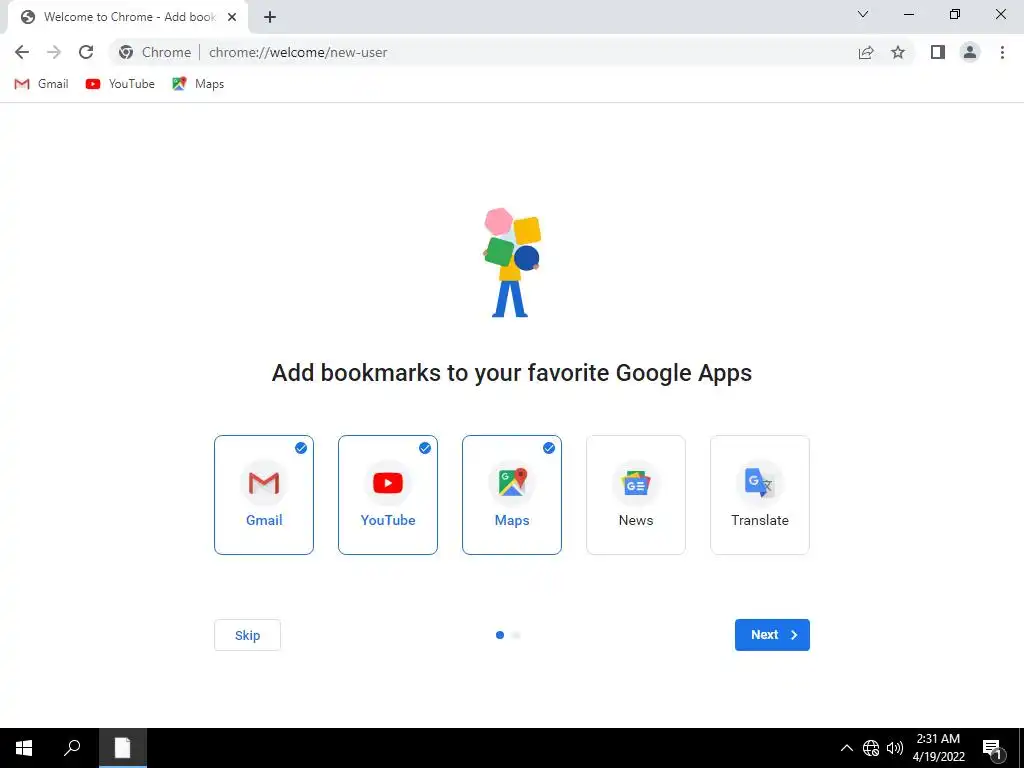The width and height of the screenshot is (1024, 768).
Task: Open a new tab with the plus button
Action: pyautogui.click(x=270, y=18)
